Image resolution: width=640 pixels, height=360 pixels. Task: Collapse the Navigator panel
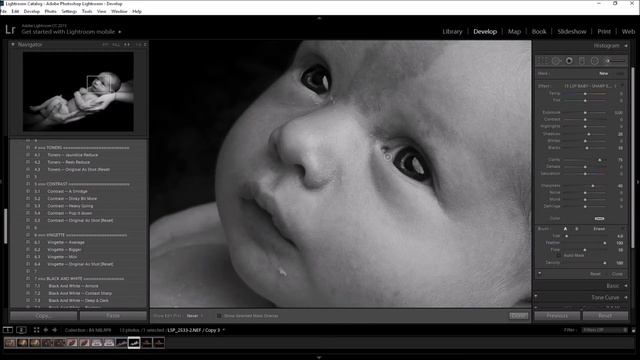pyautogui.click(x=13, y=44)
